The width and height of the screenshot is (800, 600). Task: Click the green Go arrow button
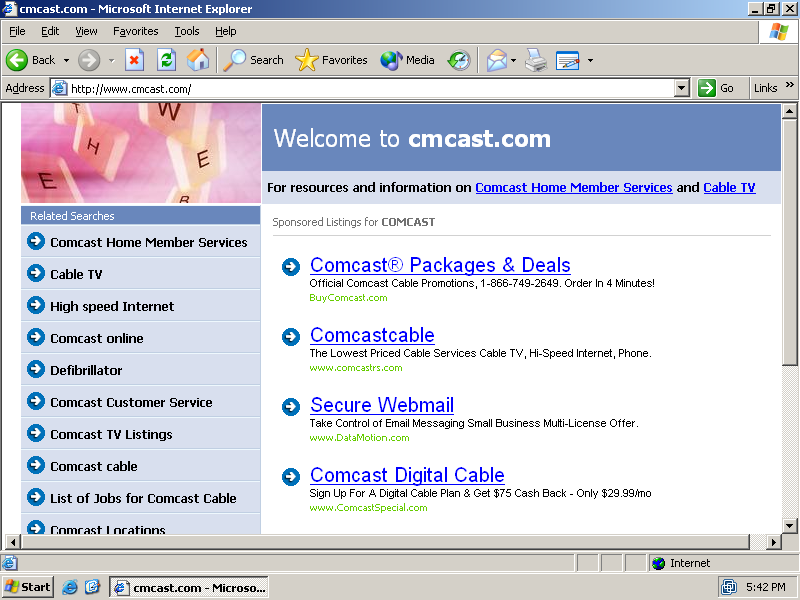707,88
